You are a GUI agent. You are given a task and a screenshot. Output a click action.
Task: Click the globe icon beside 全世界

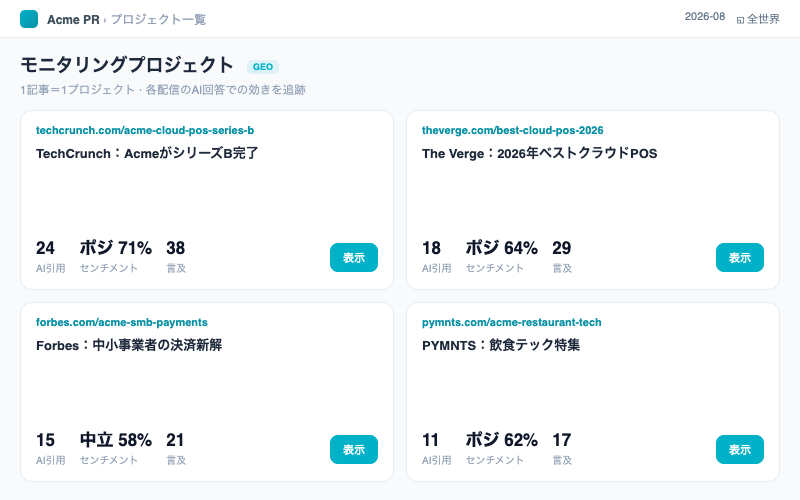tap(740, 20)
